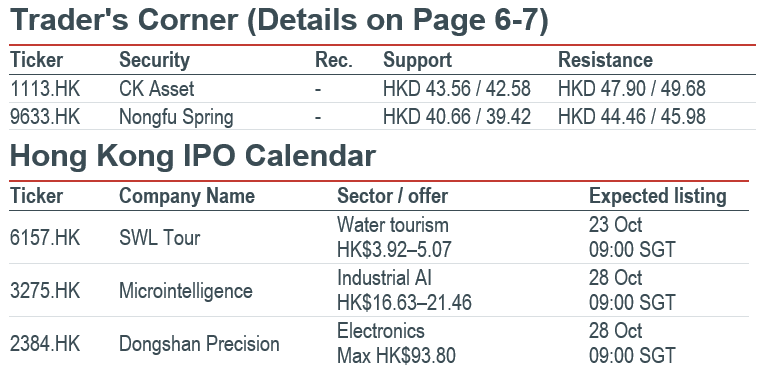The height and width of the screenshot is (379, 758).
Task: Click the SWL Tour company name
Action: pyautogui.click(x=160, y=238)
